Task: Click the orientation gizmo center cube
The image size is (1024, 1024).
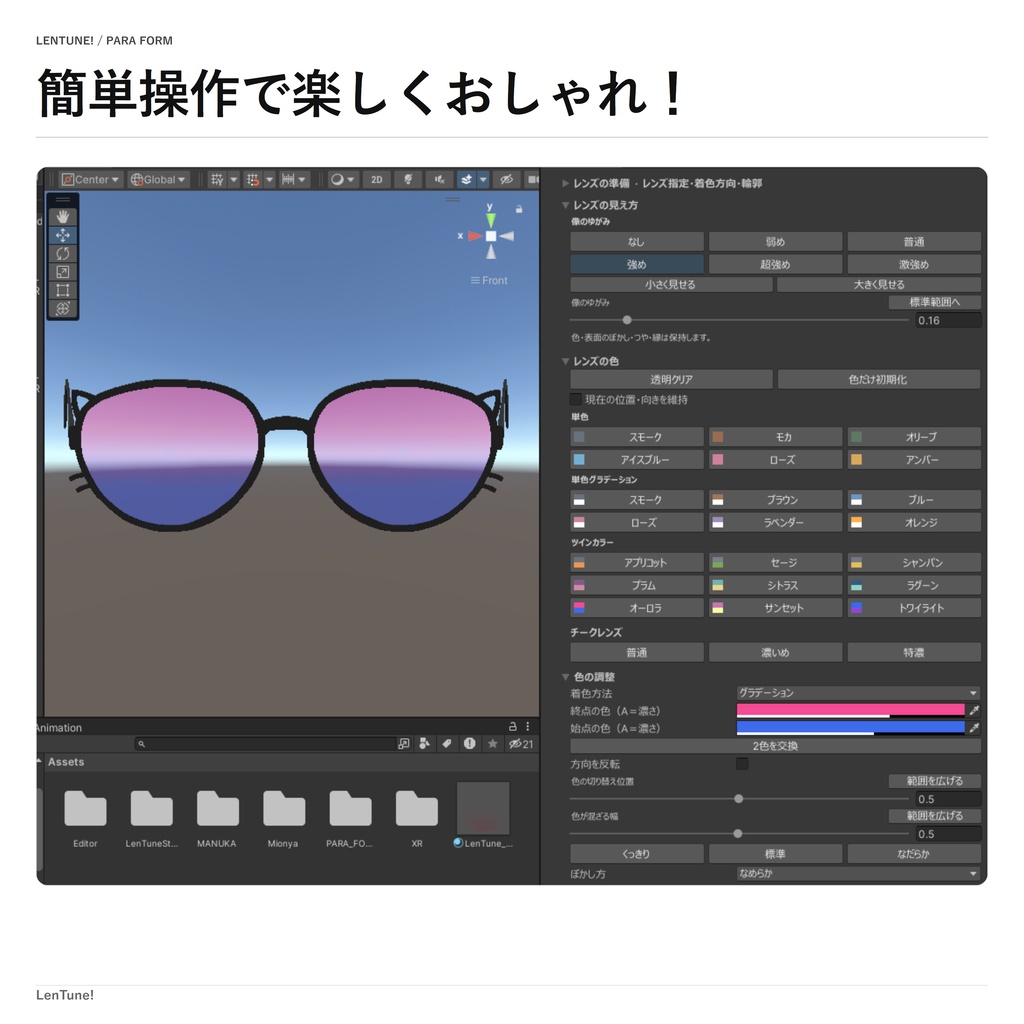Action: 491,236
